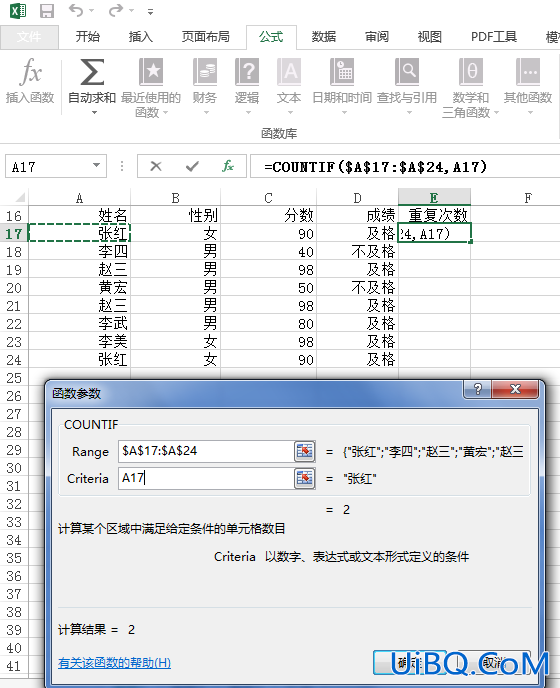Open the 数学和三角函数 menu
Screen dimensions: 560x688
(470, 88)
